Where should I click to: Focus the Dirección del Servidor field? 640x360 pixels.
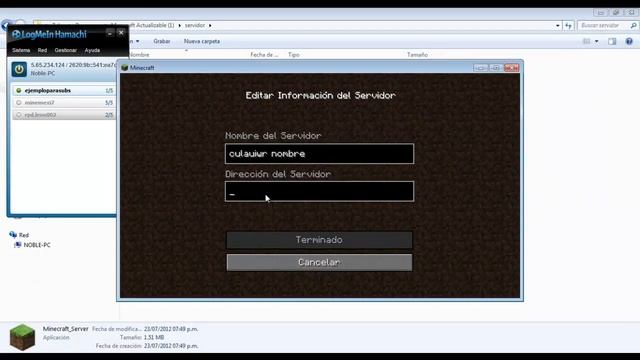tap(319, 191)
